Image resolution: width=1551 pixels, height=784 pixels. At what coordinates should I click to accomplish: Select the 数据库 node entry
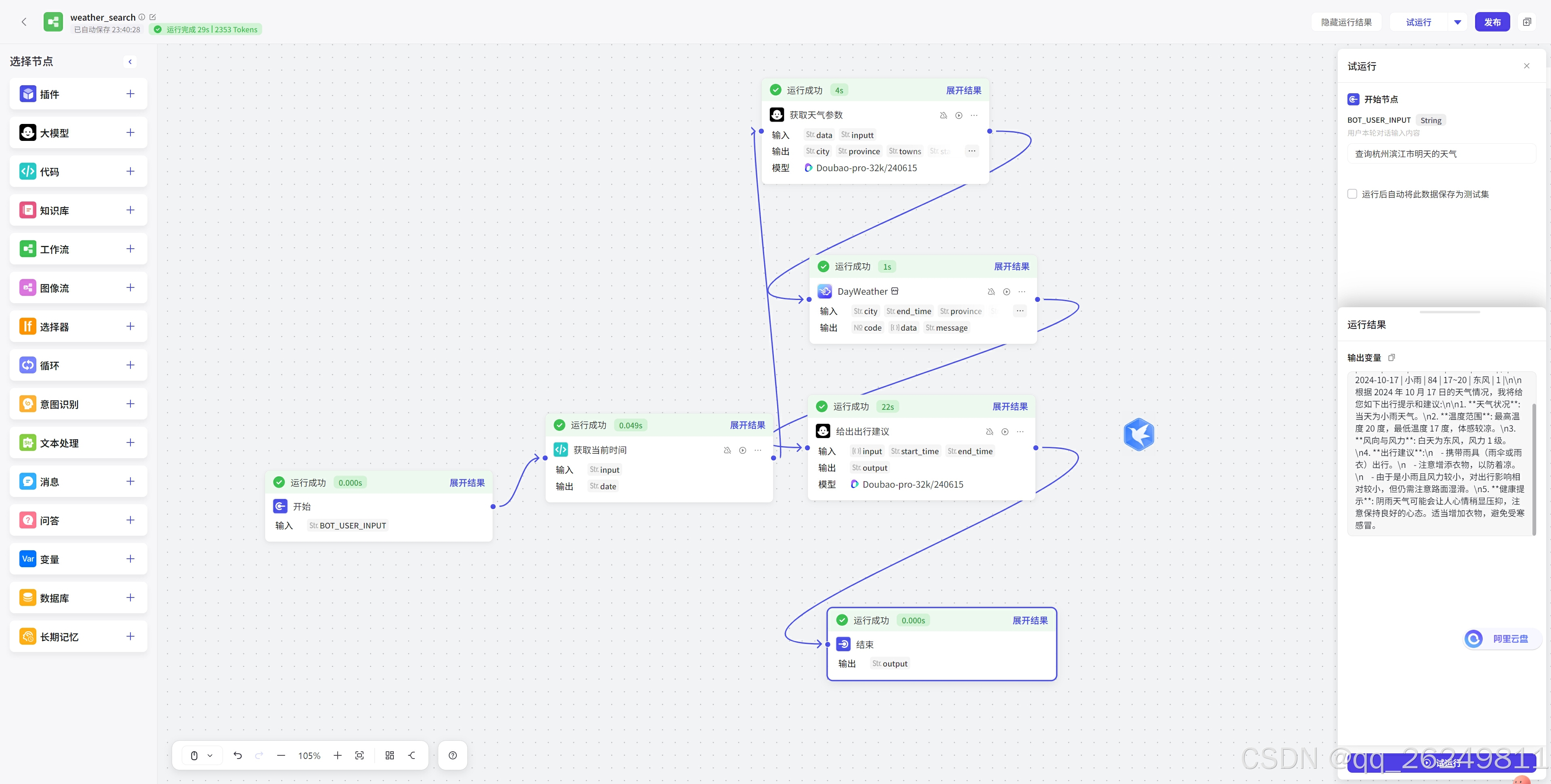coord(54,598)
